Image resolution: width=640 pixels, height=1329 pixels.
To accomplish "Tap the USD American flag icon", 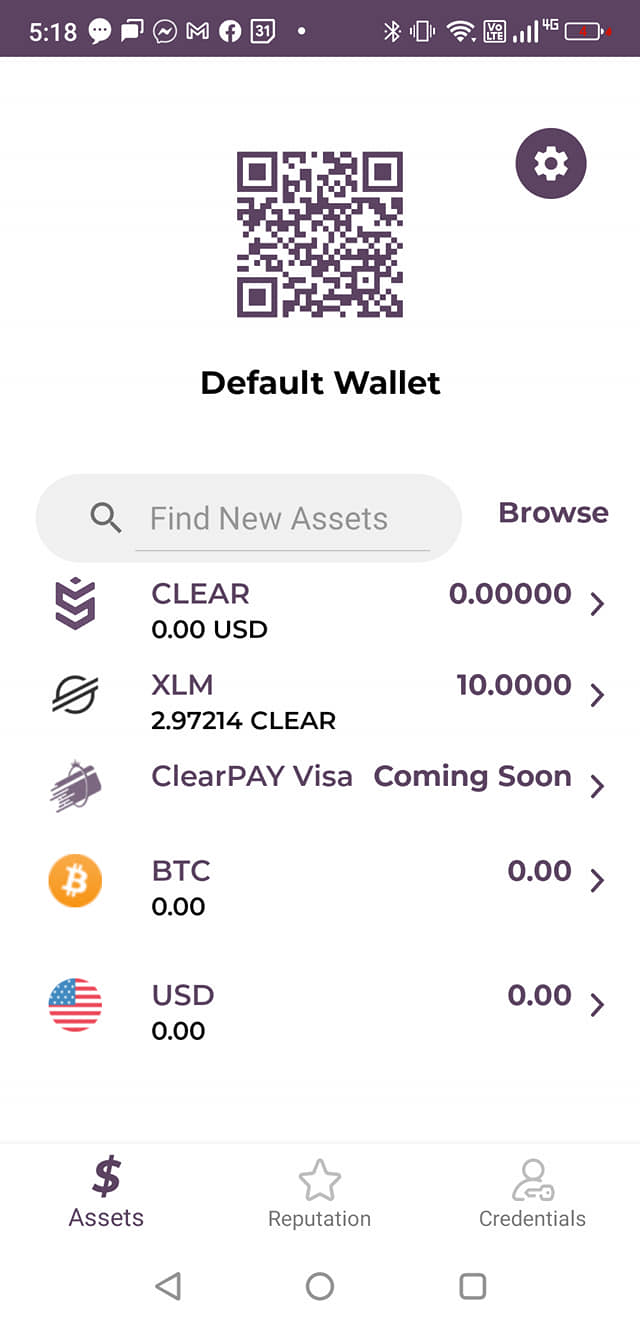I will [75, 1005].
